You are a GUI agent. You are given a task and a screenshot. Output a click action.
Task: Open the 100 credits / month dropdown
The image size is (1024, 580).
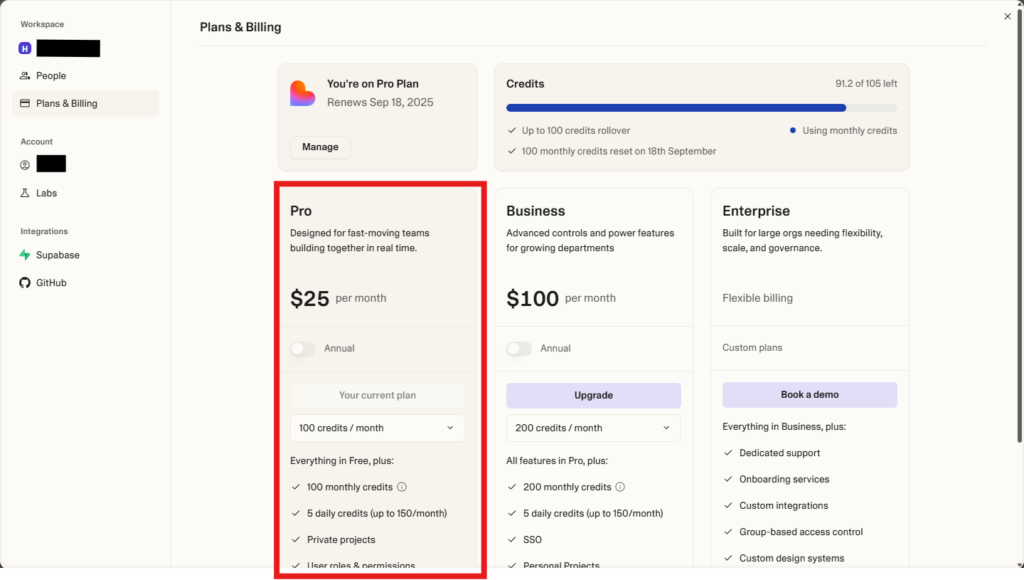tap(377, 428)
